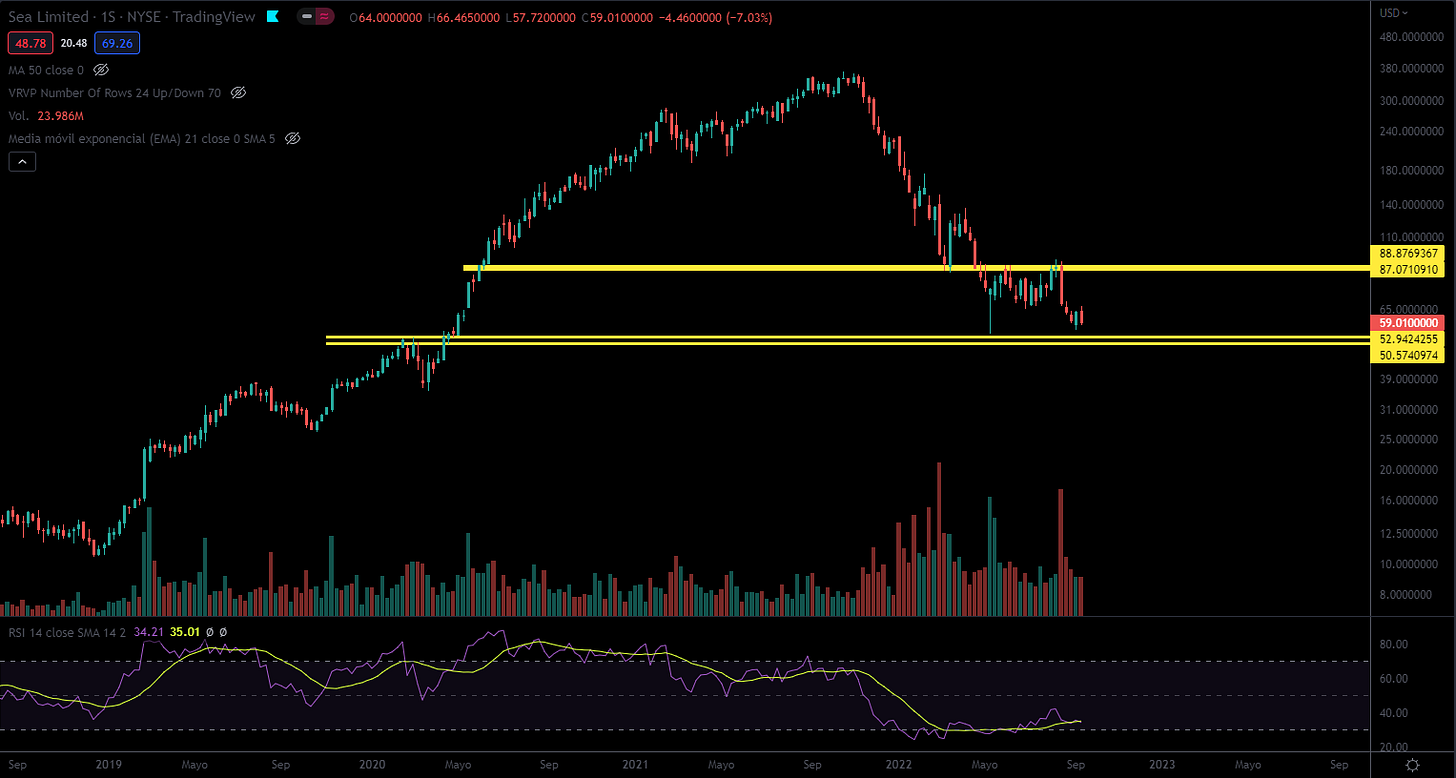The height and width of the screenshot is (778, 1456).
Task: Click the yellow RSI SMA value 35.01
Action: [x=185, y=631]
